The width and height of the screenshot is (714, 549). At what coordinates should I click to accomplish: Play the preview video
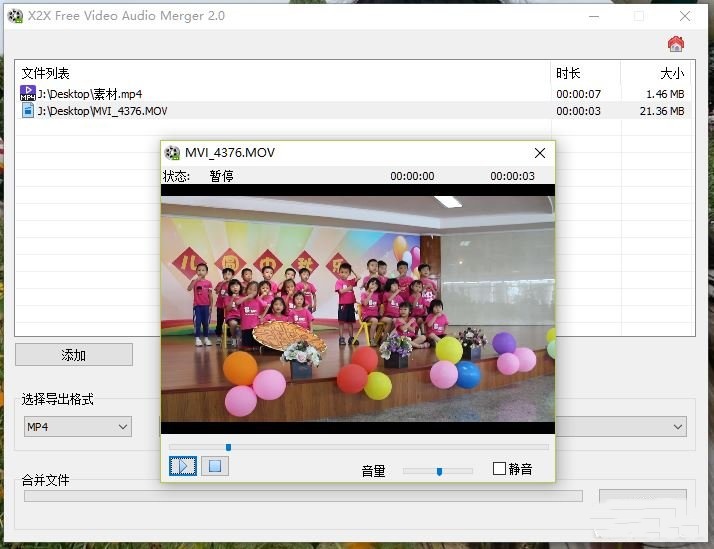pyautogui.click(x=183, y=466)
